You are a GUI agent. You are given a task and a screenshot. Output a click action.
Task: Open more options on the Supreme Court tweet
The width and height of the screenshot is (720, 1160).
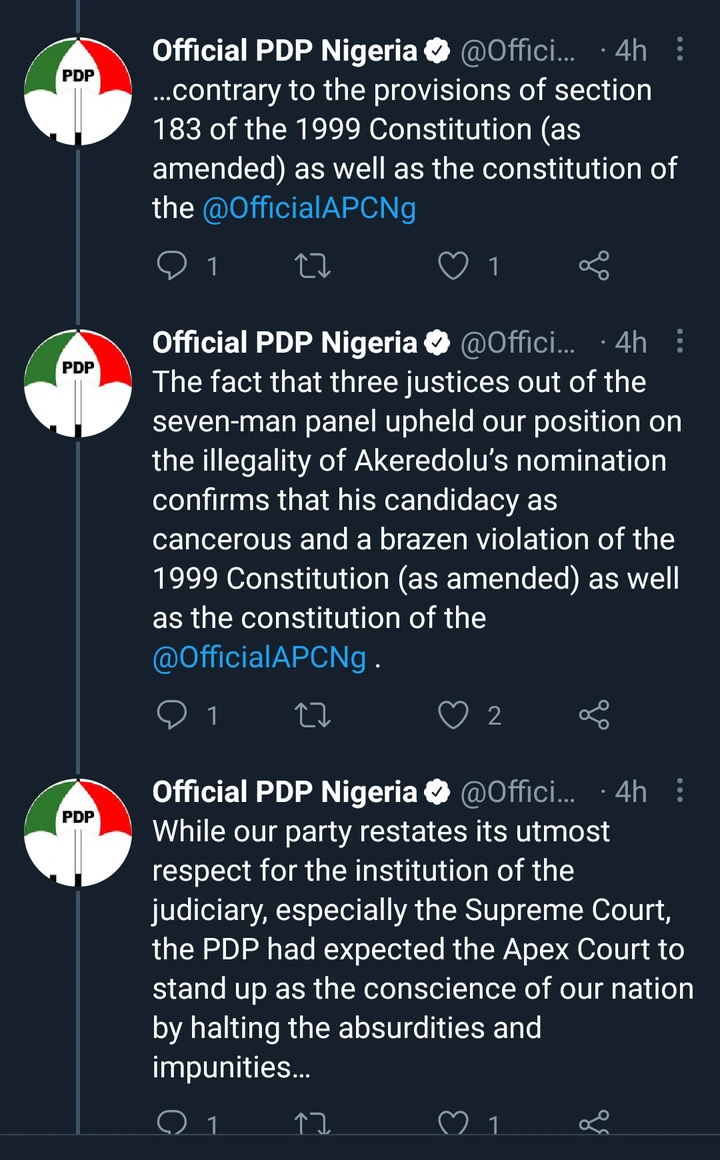click(x=680, y=791)
